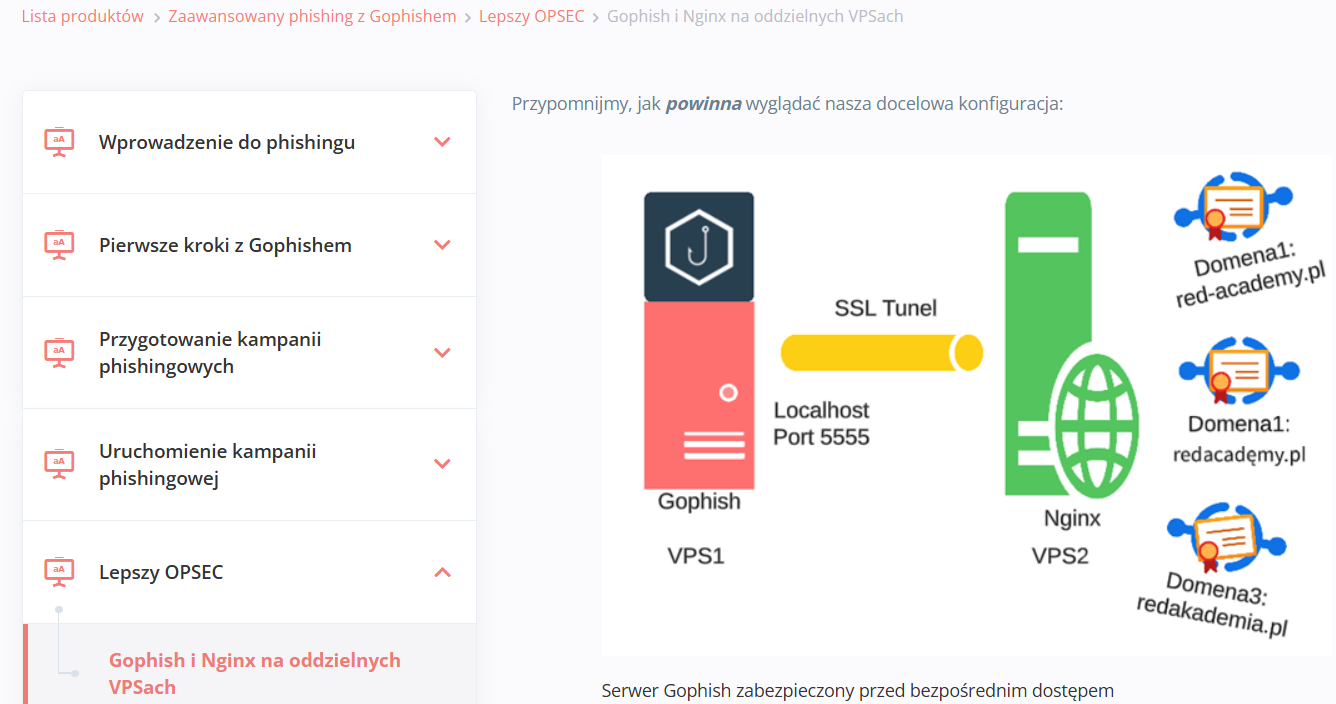Viewport: 1336px width, 704px height.
Task: Select Gophish i Nginx na oddzielnych VPSach lesson
Action: tap(254, 673)
